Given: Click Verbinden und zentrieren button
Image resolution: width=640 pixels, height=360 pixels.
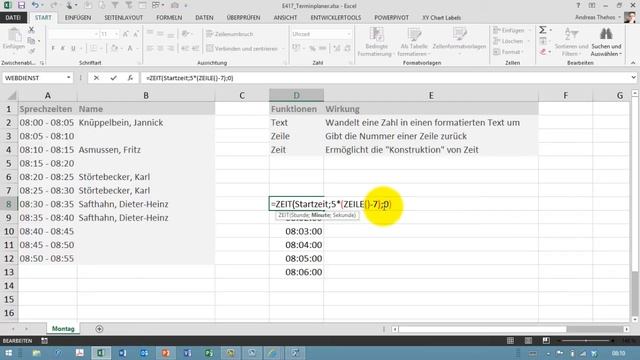Looking at the screenshot, I should [245, 48].
